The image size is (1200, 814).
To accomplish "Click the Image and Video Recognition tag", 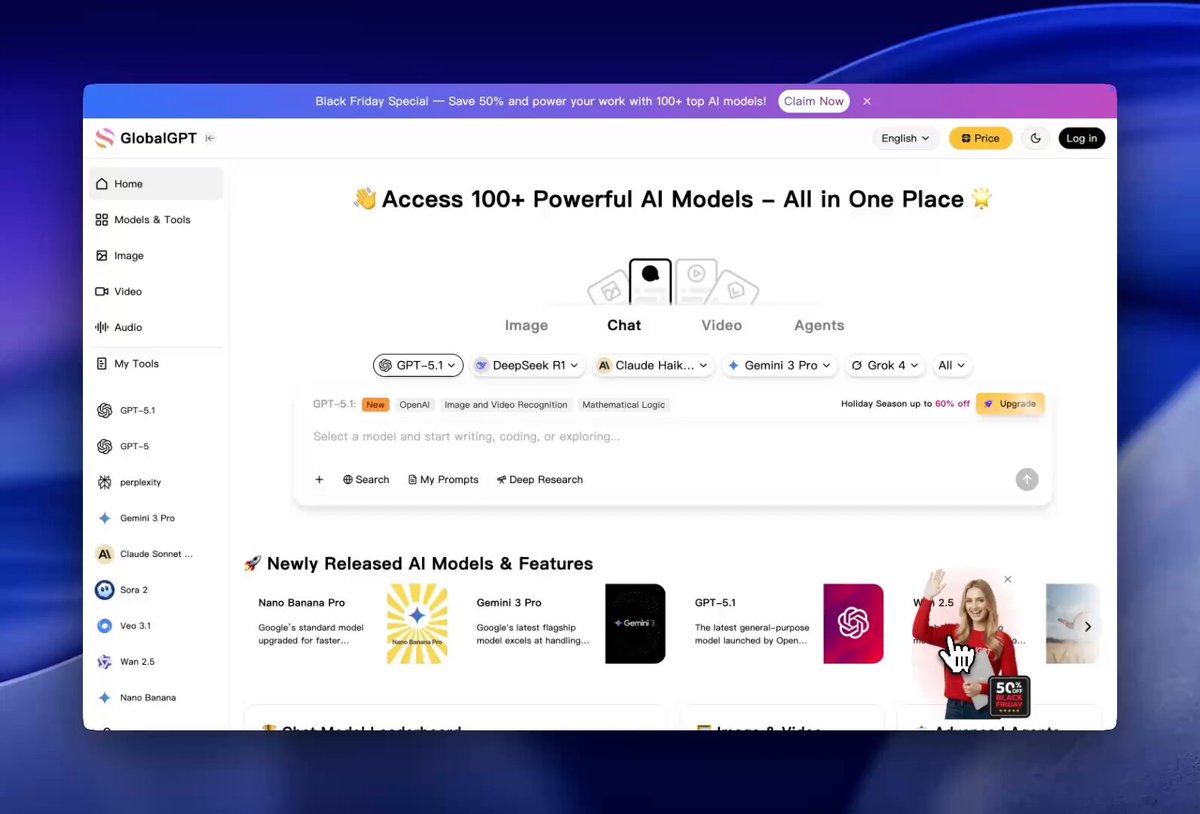I will tap(506, 405).
